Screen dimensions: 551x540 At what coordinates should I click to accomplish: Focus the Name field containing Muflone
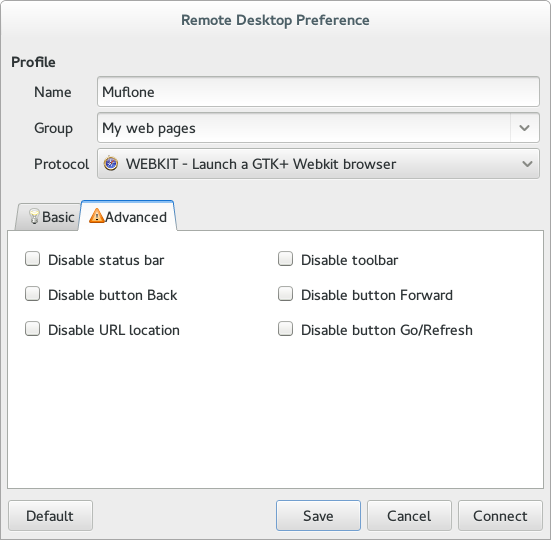point(318,92)
